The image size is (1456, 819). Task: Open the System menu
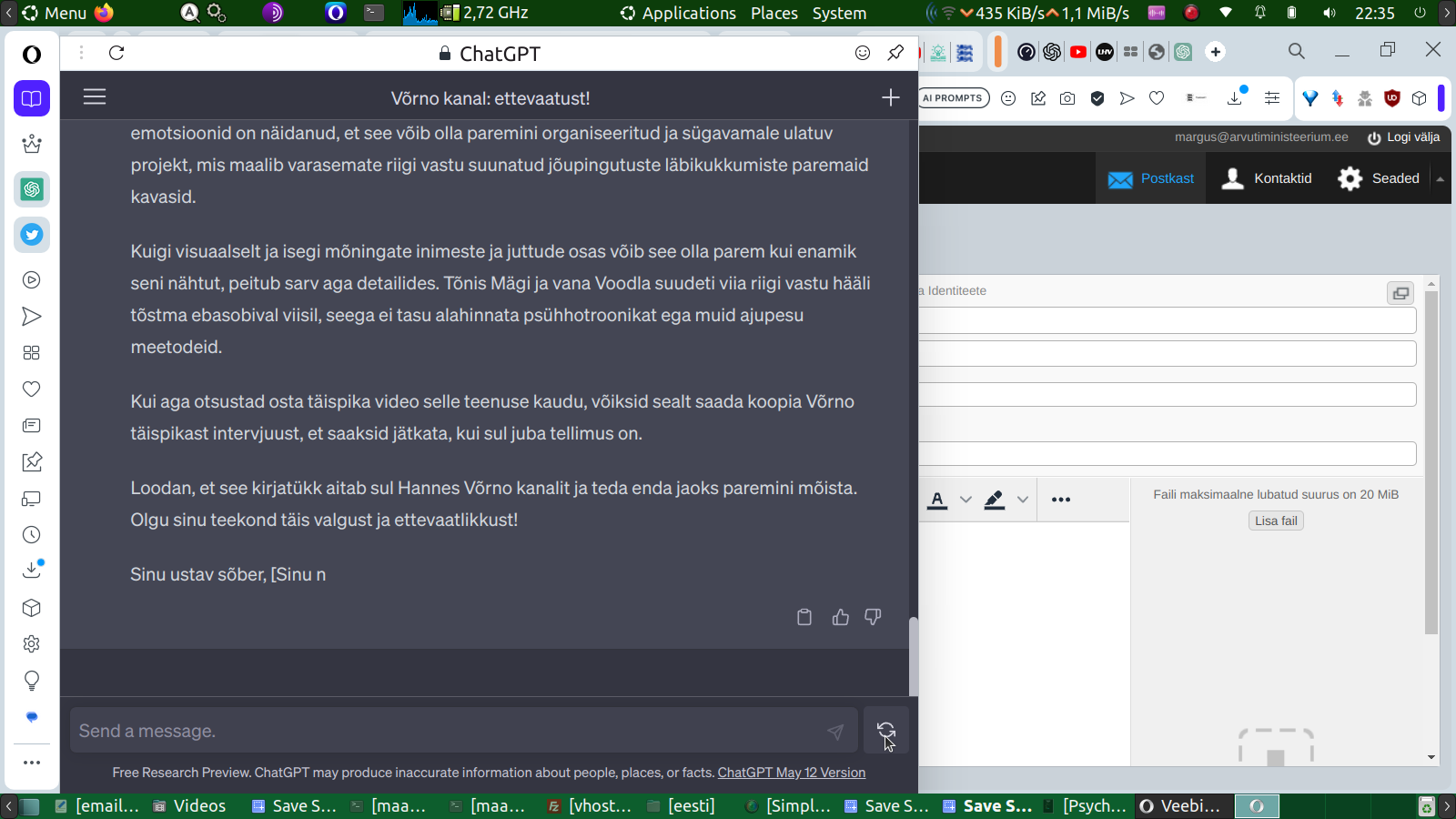(839, 13)
